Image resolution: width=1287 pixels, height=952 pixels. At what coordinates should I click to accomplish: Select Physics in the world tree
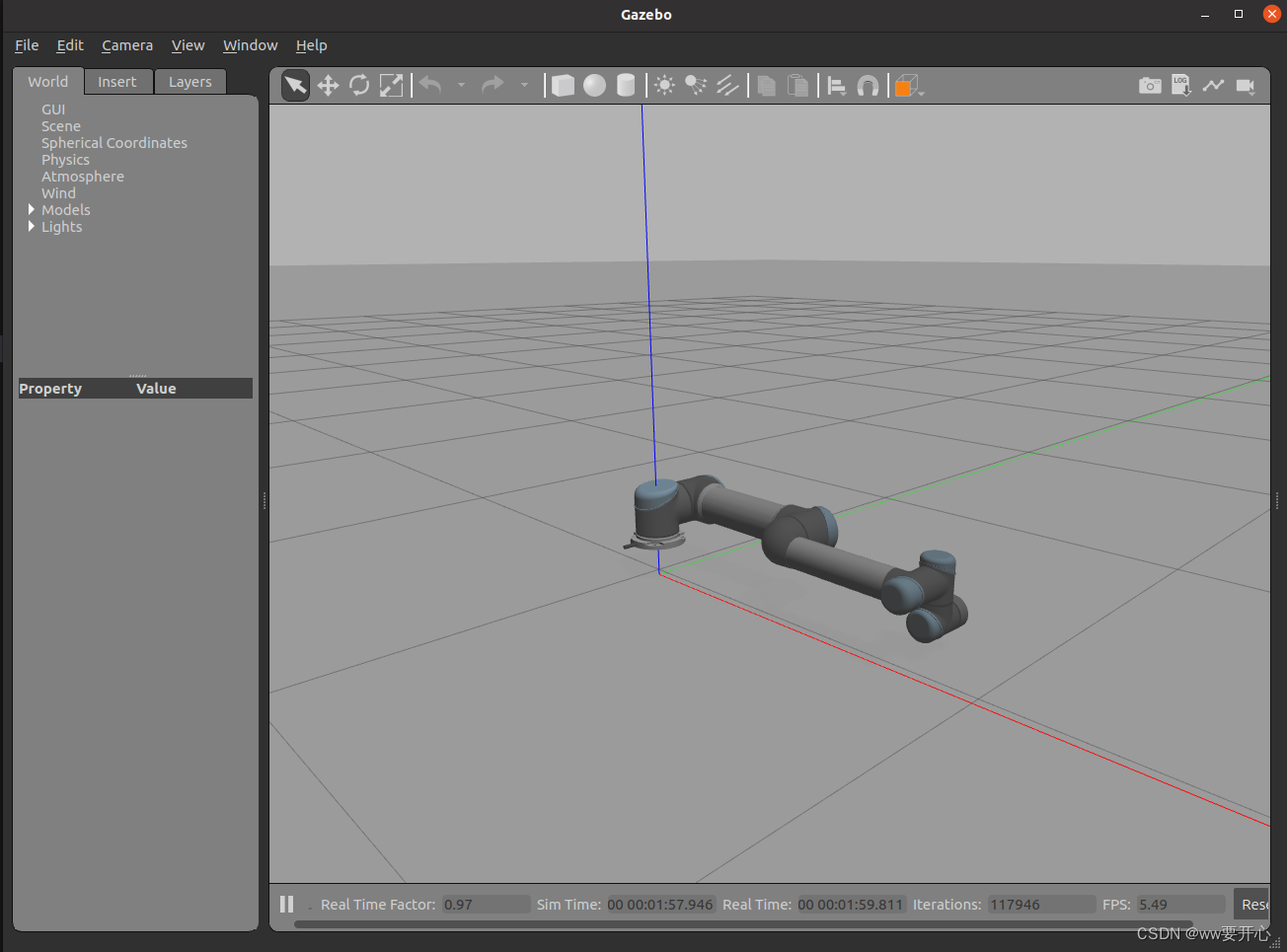point(65,160)
